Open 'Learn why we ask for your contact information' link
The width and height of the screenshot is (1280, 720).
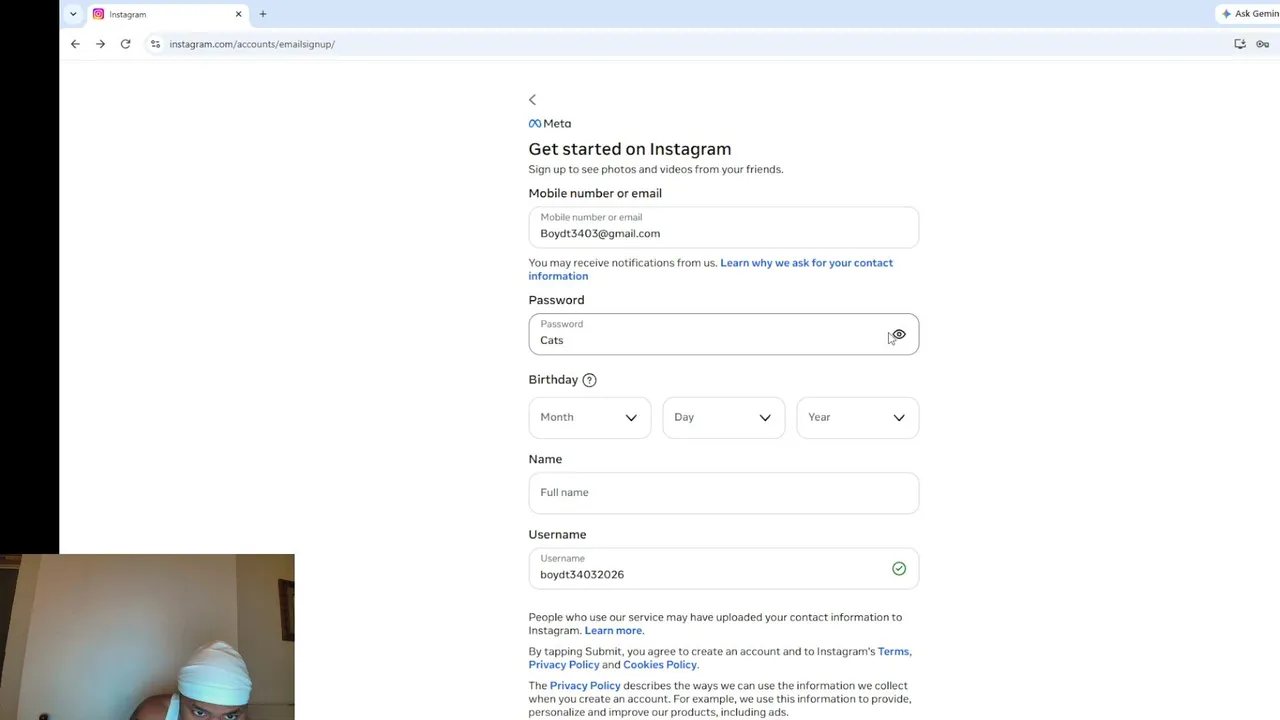tap(711, 269)
